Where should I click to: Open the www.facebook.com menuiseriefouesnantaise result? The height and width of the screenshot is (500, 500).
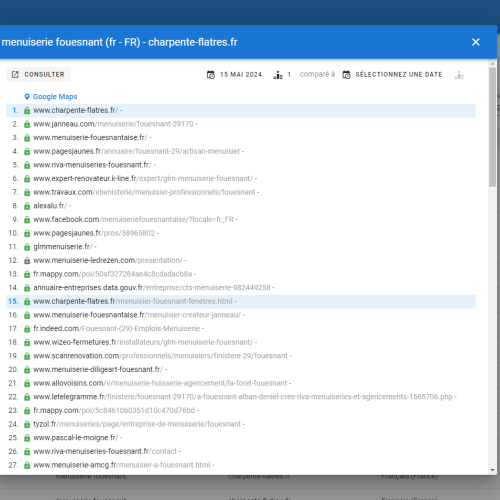(x=133, y=220)
